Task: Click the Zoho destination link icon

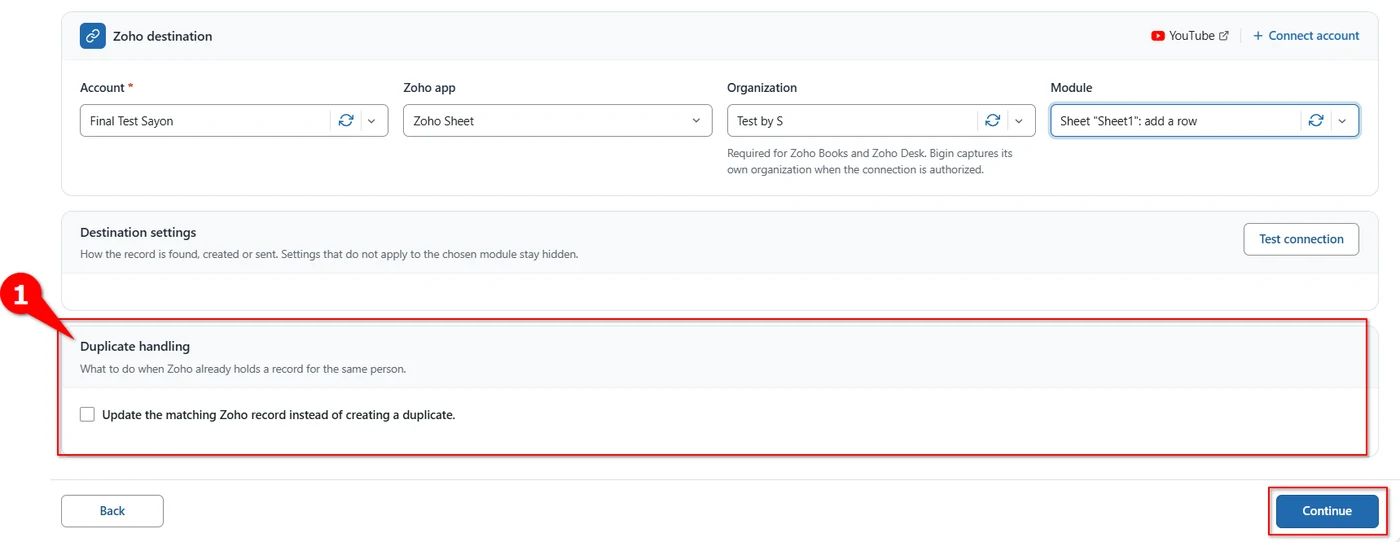Action: pyautogui.click(x=93, y=36)
